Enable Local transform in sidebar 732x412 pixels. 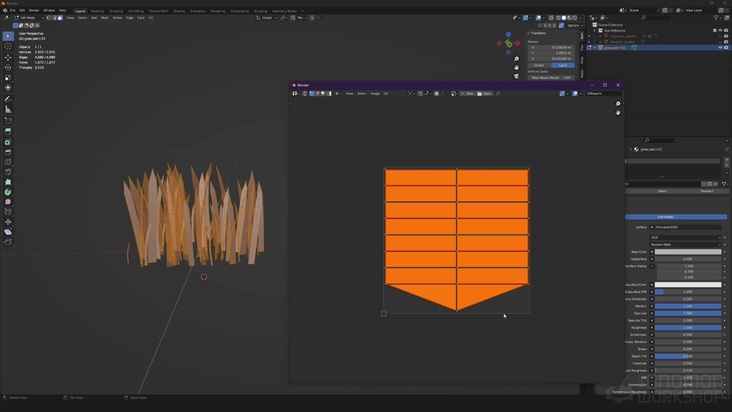pos(563,65)
